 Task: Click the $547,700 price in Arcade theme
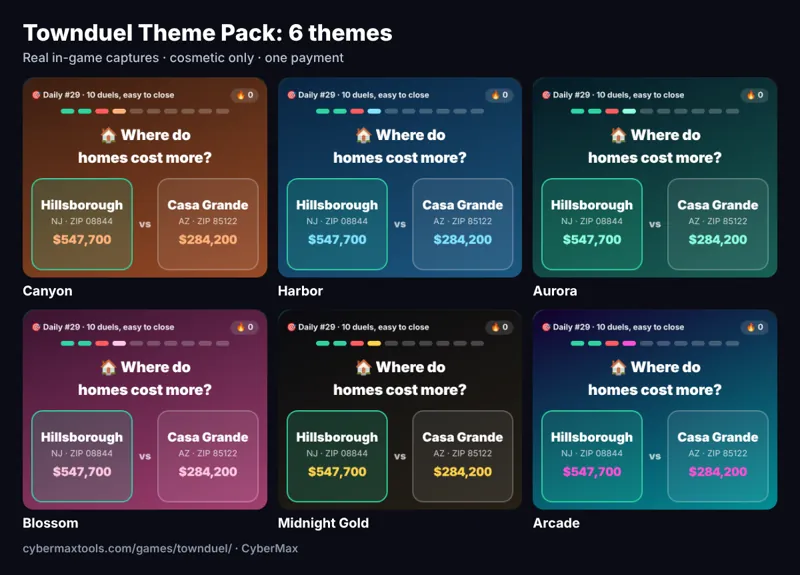coord(592,471)
